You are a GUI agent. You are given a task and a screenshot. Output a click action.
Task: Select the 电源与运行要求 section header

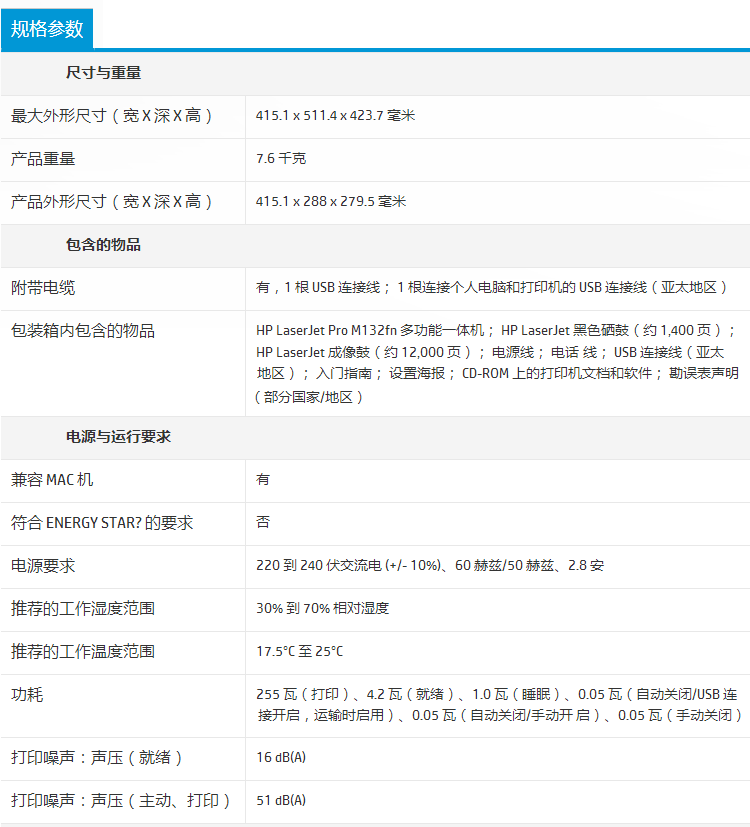coord(118,437)
